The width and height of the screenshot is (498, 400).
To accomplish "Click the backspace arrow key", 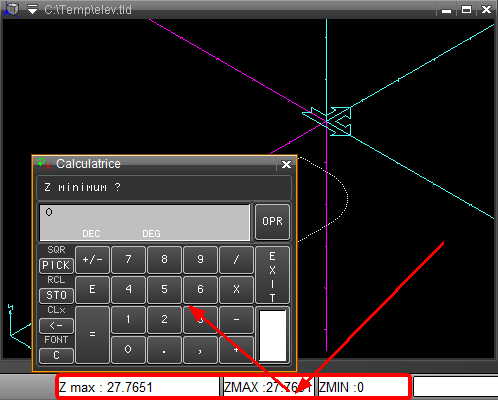I will pyautogui.click(x=56, y=326).
